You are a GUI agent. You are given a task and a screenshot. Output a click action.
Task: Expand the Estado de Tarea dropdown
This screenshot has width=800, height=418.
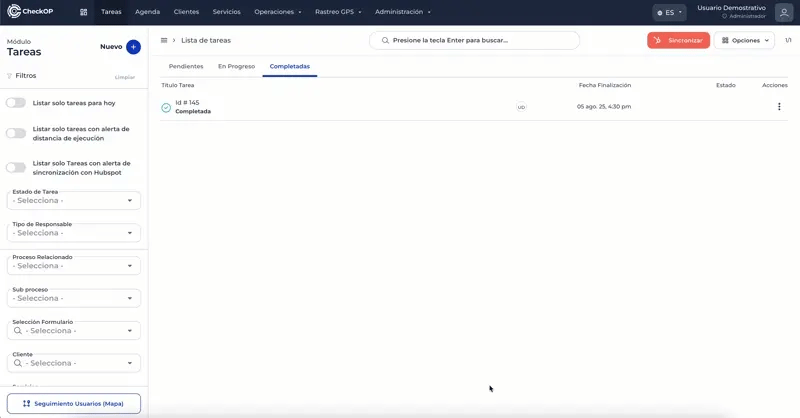(x=73, y=201)
